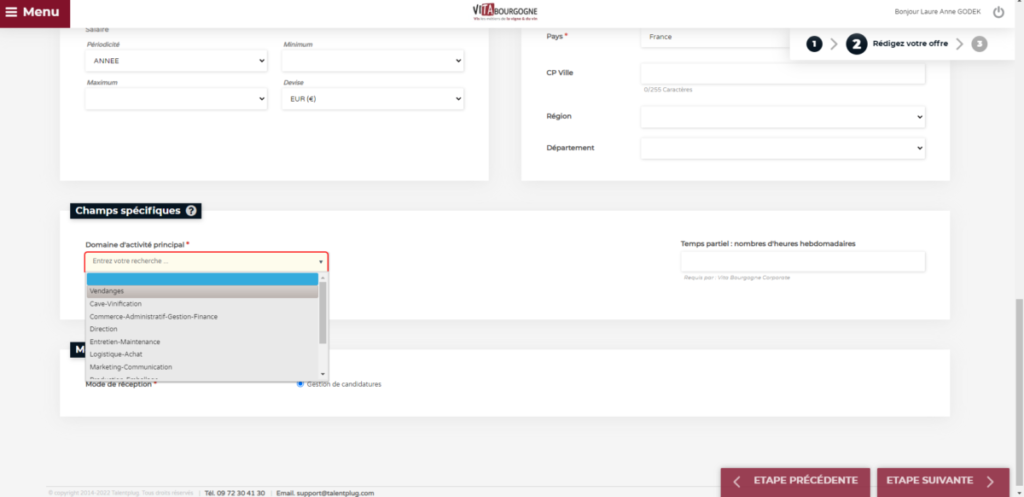The height and width of the screenshot is (497, 1024).
Task: Click the Champs spécifiques help question mark
Action: 191,211
